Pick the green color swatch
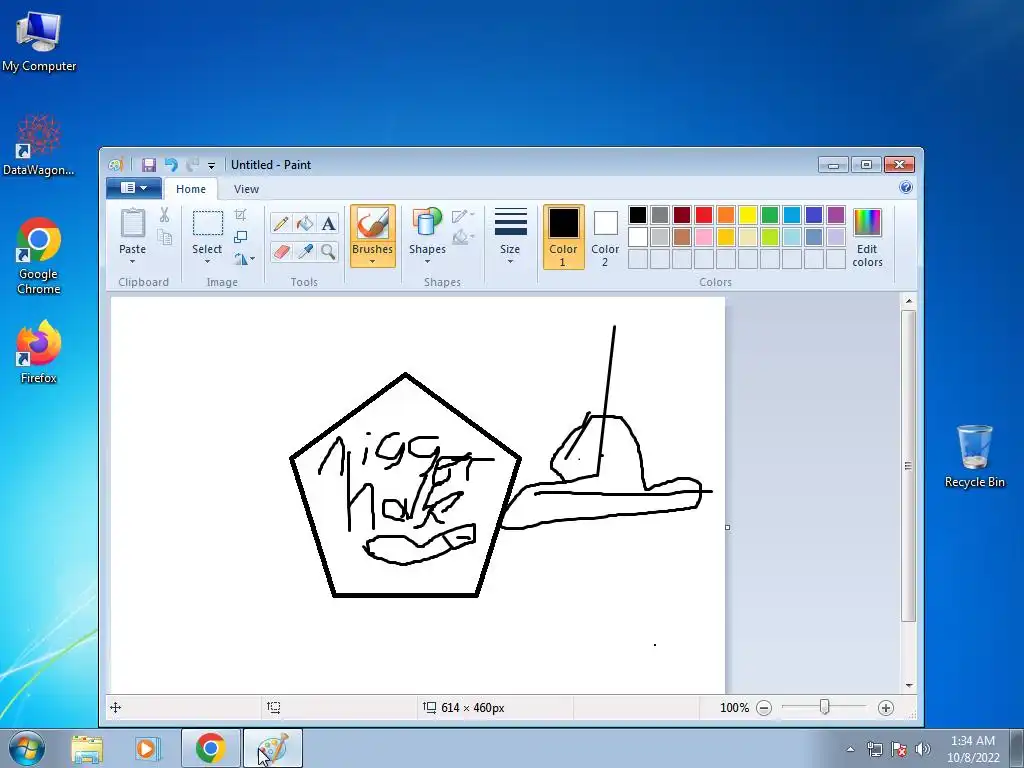Image resolution: width=1024 pixels, height=768 pixels. tap(770, 215)
